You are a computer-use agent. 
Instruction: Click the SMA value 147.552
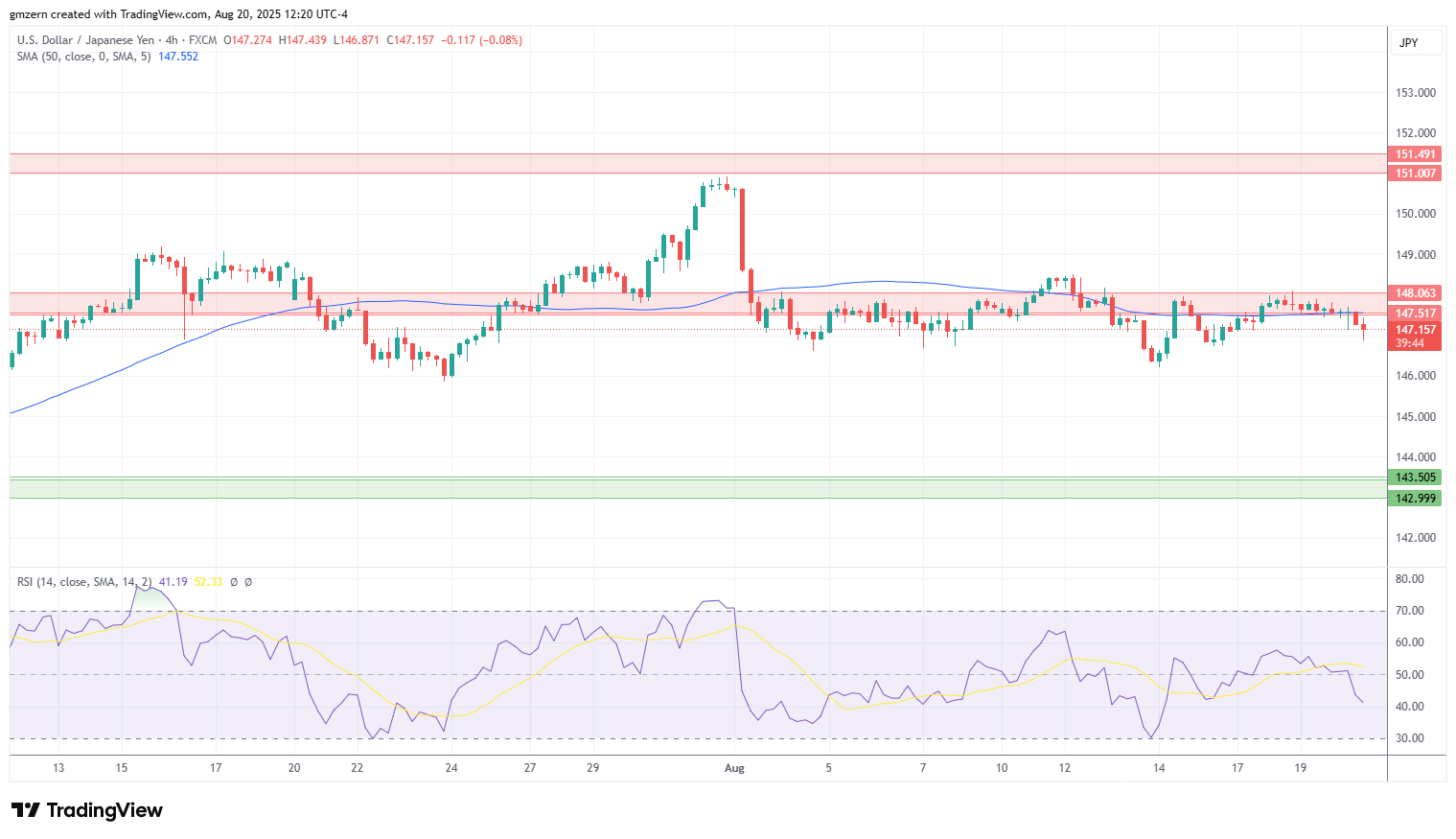click(178, 57)
